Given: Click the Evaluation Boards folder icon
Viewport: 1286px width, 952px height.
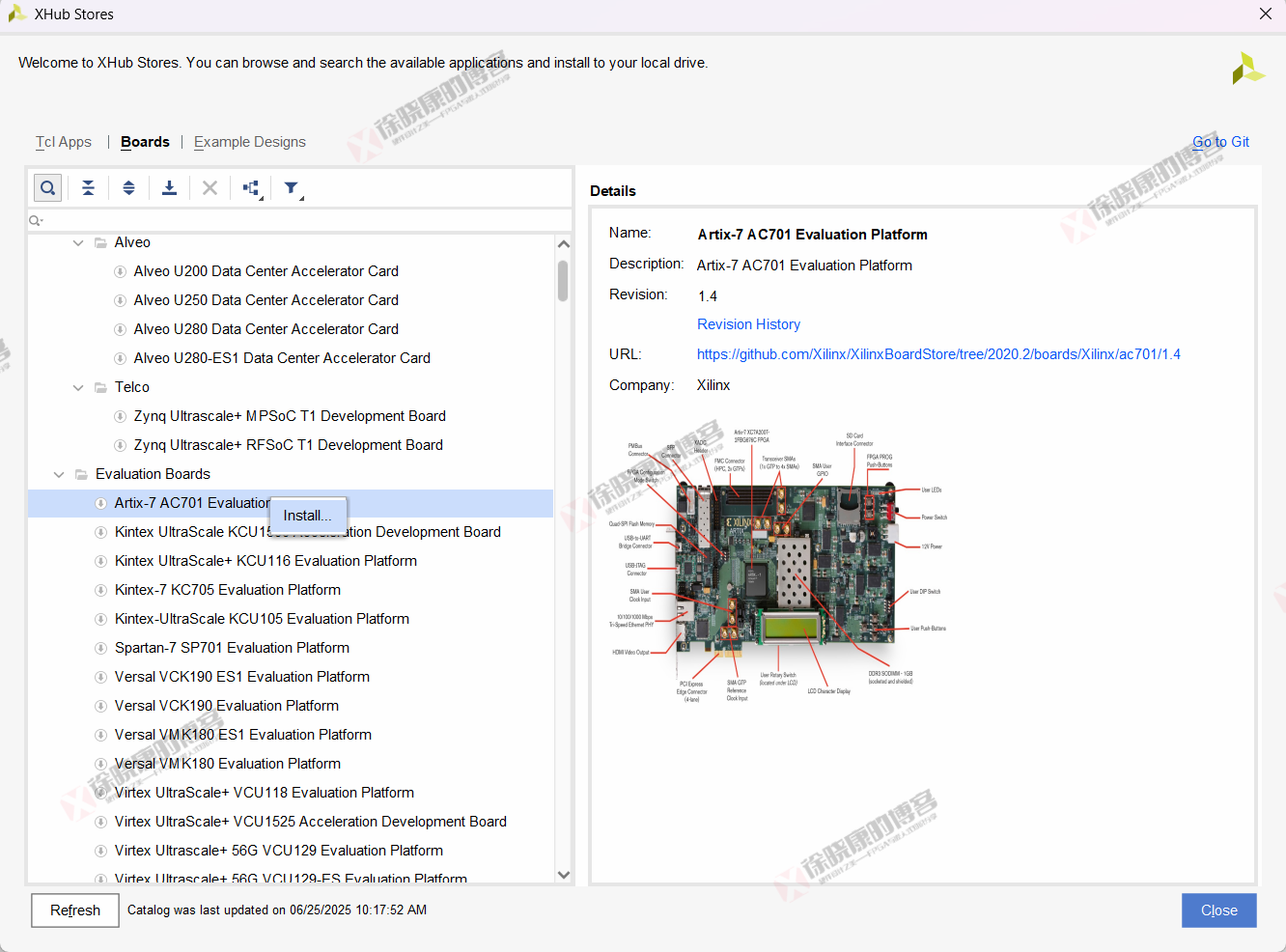Looking at the screenshot, I should [x=81, y=474].
